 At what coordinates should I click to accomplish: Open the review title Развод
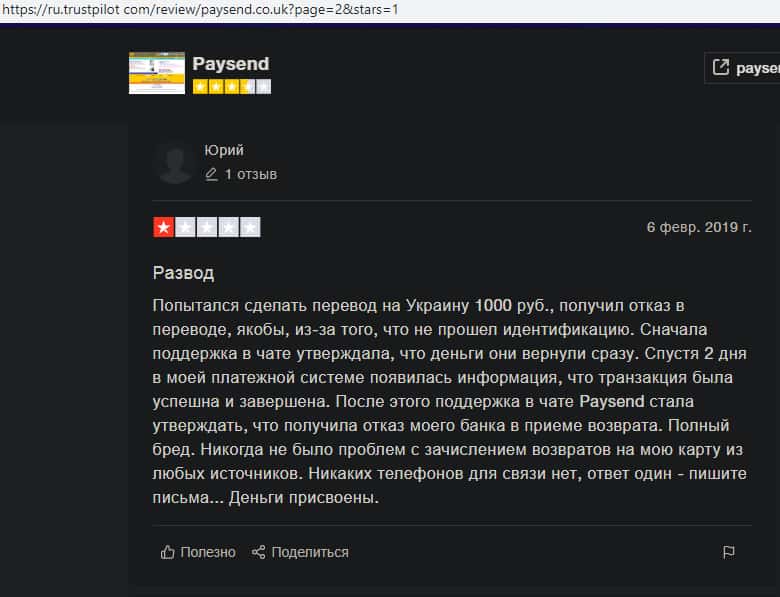[184, 273]
